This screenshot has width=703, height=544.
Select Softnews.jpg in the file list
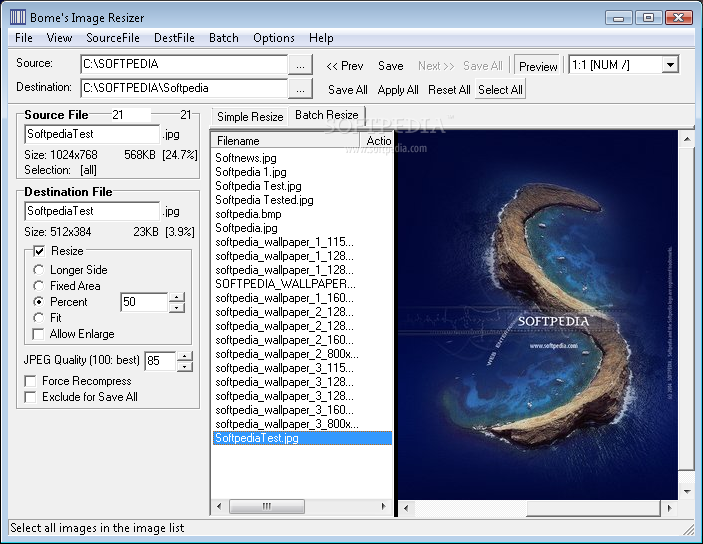click(x=246, y=158)
